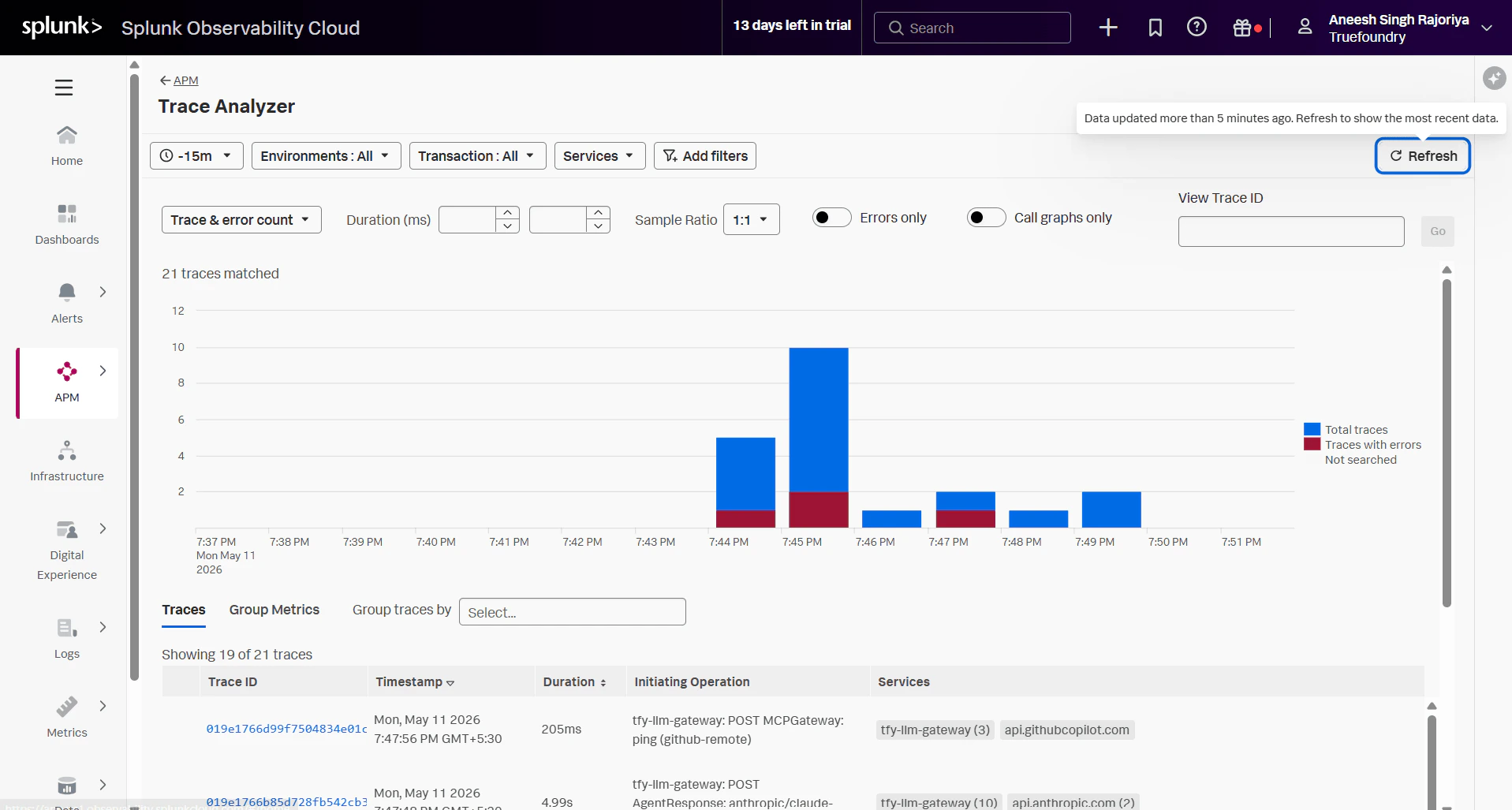
Task: Sort by Duration column header
Action: pos(574,682)
